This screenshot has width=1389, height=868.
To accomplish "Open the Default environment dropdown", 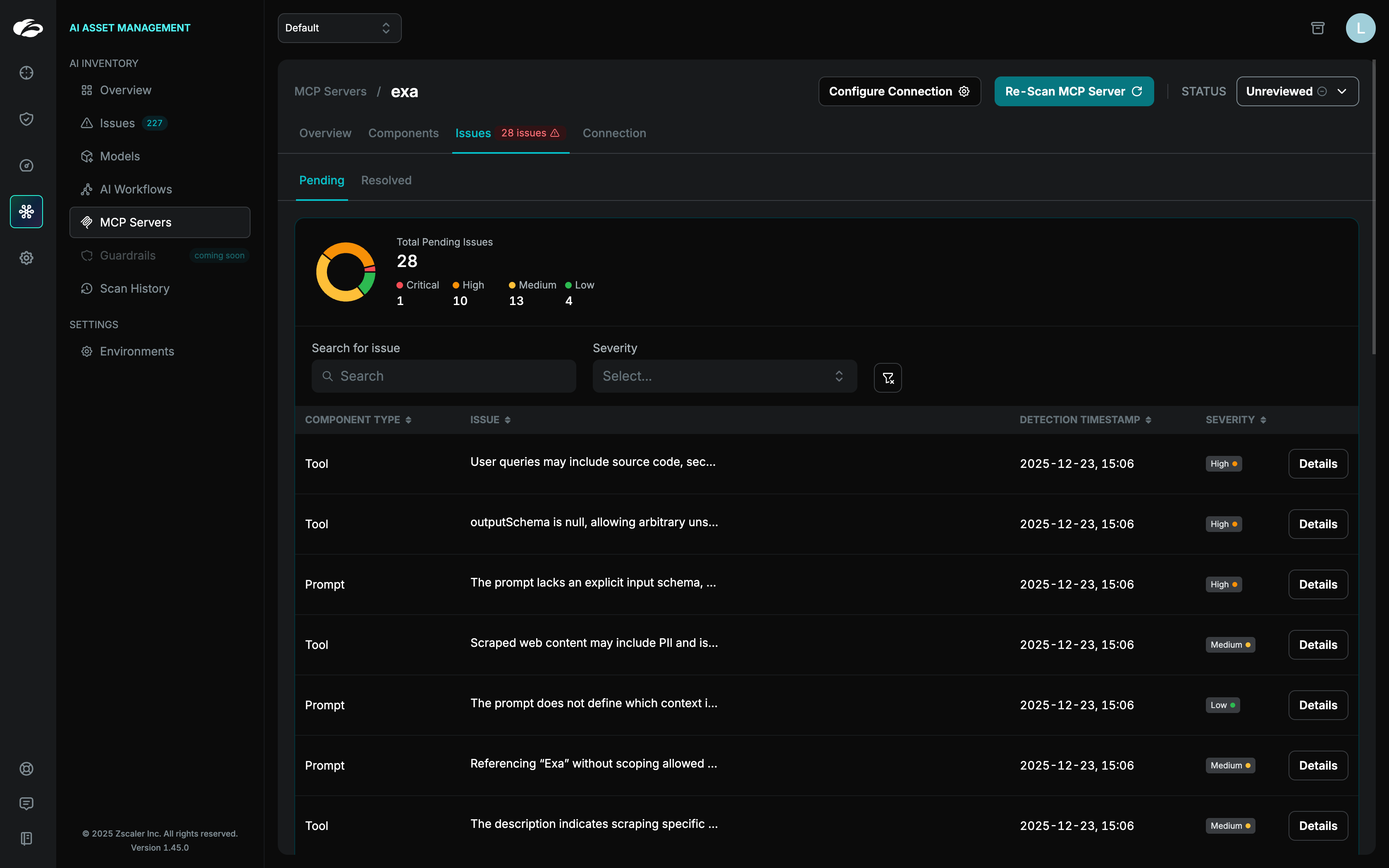I will click(x=339, y=28).
